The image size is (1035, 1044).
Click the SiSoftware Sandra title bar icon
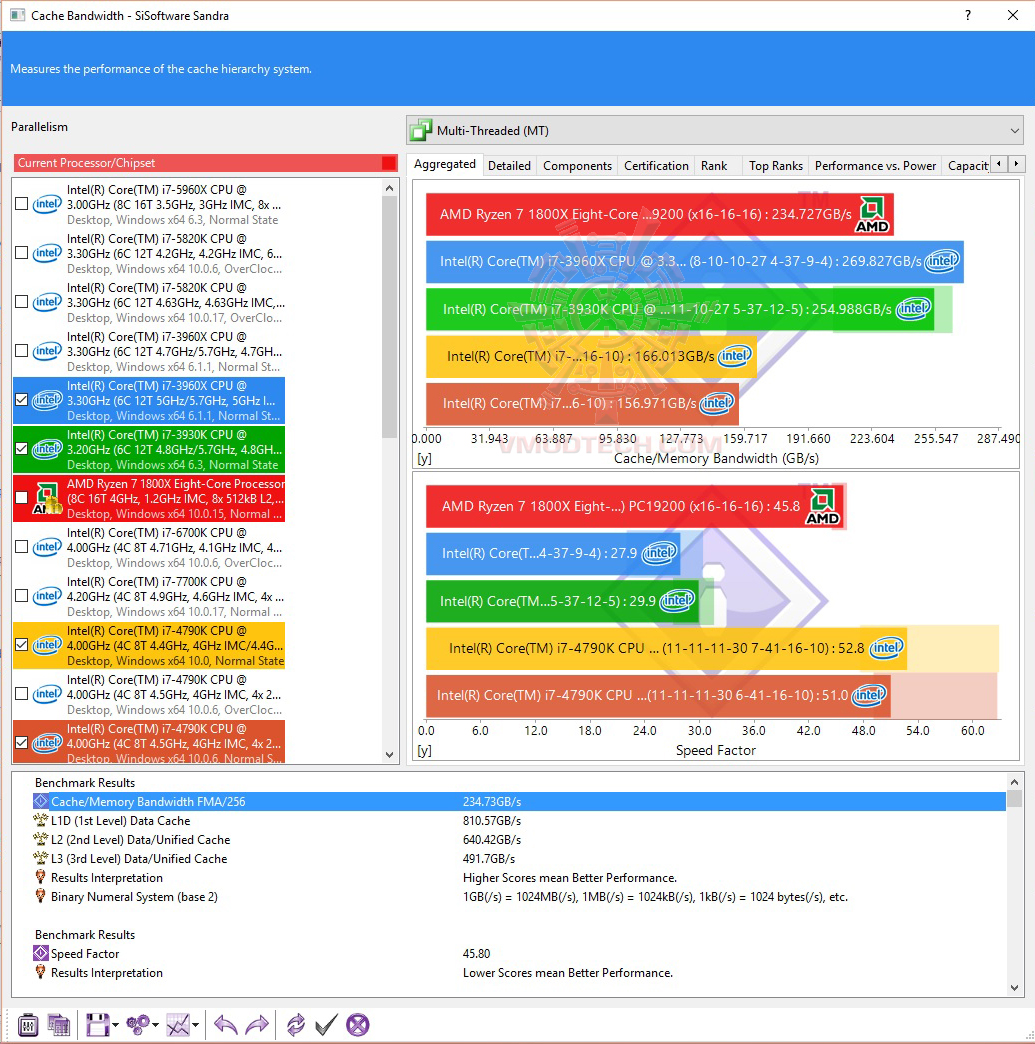pos(17,15)
